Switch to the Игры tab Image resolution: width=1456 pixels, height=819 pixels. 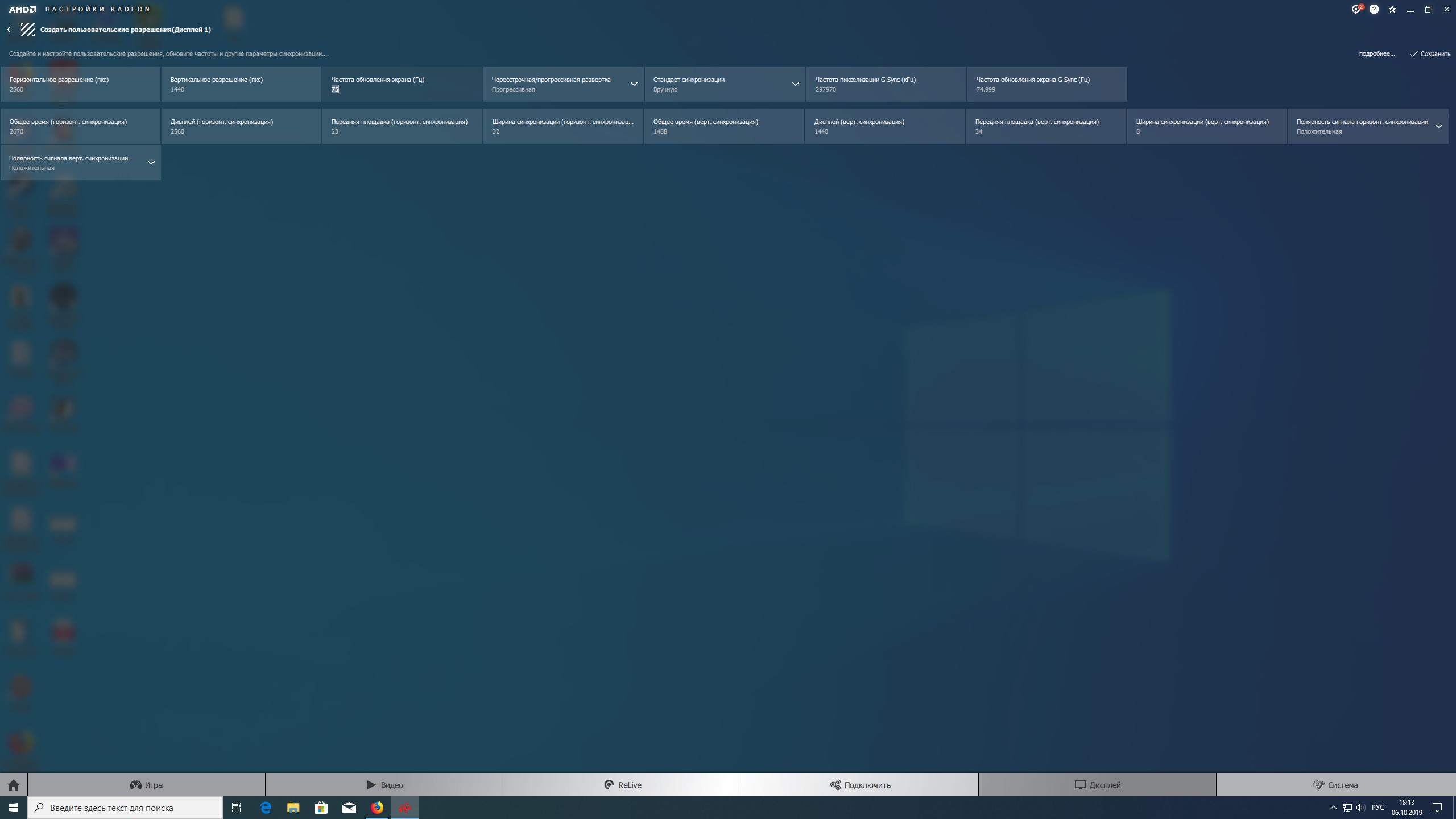coord(147,785)
